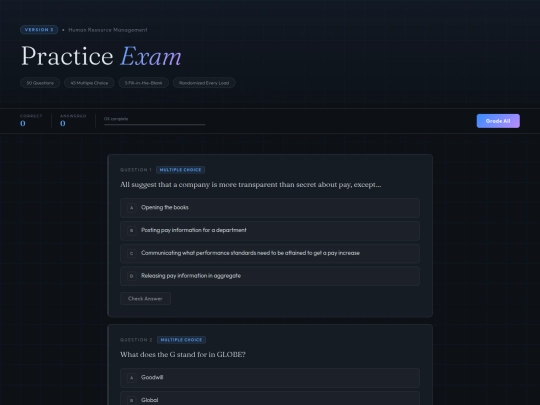Click the 5 Fill-in-the-Blank pill
Image resolution: width=540 pixels, height=405 pixels.
[144, 83]
